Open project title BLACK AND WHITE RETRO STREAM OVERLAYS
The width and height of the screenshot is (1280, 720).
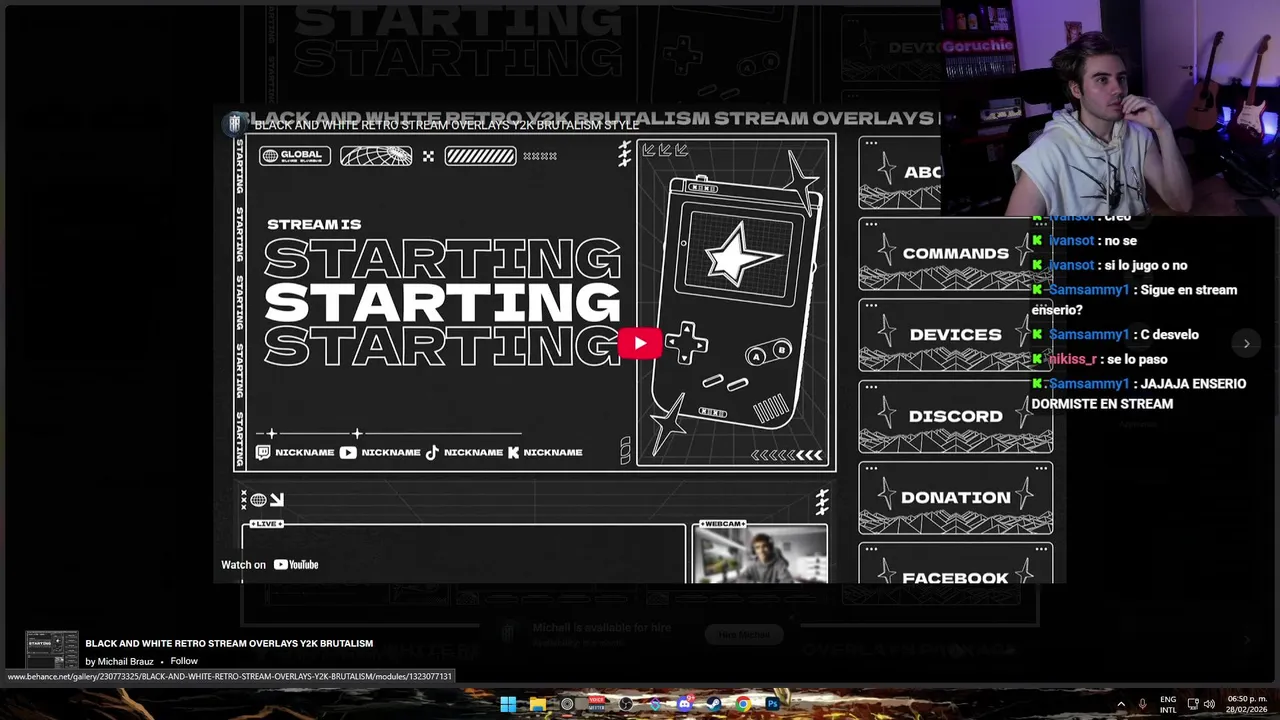coord(229,643)
